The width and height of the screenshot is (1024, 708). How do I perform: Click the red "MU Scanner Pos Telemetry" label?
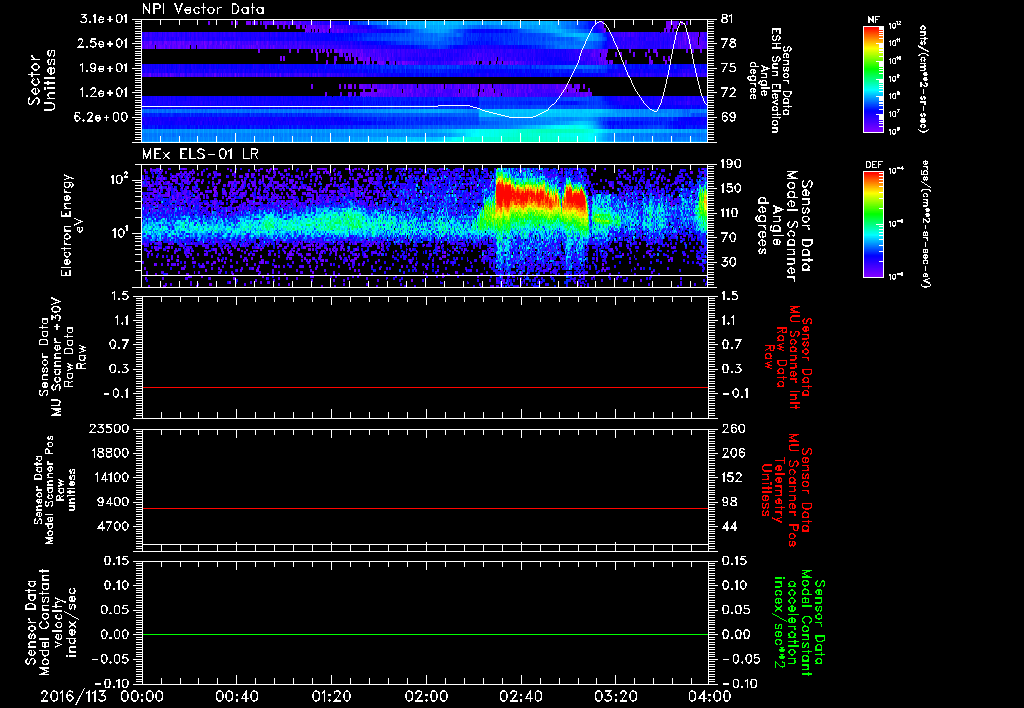click(x=787, y=490)
